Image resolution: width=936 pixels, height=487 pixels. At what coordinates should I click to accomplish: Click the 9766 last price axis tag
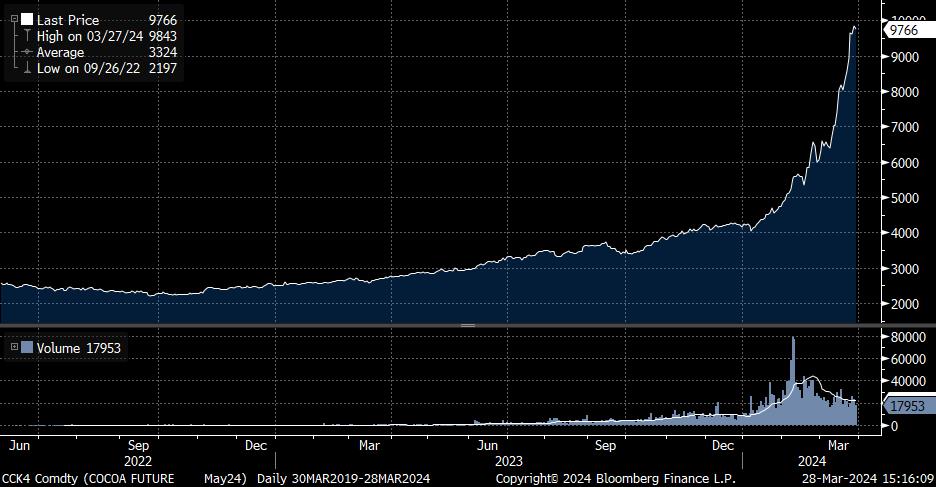[904, 30]
